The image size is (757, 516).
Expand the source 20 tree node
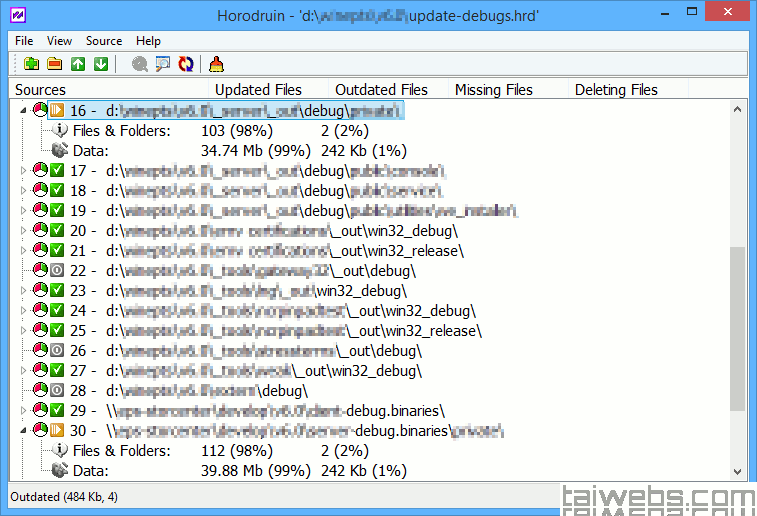pyautogui.click(x=24, y=230)
